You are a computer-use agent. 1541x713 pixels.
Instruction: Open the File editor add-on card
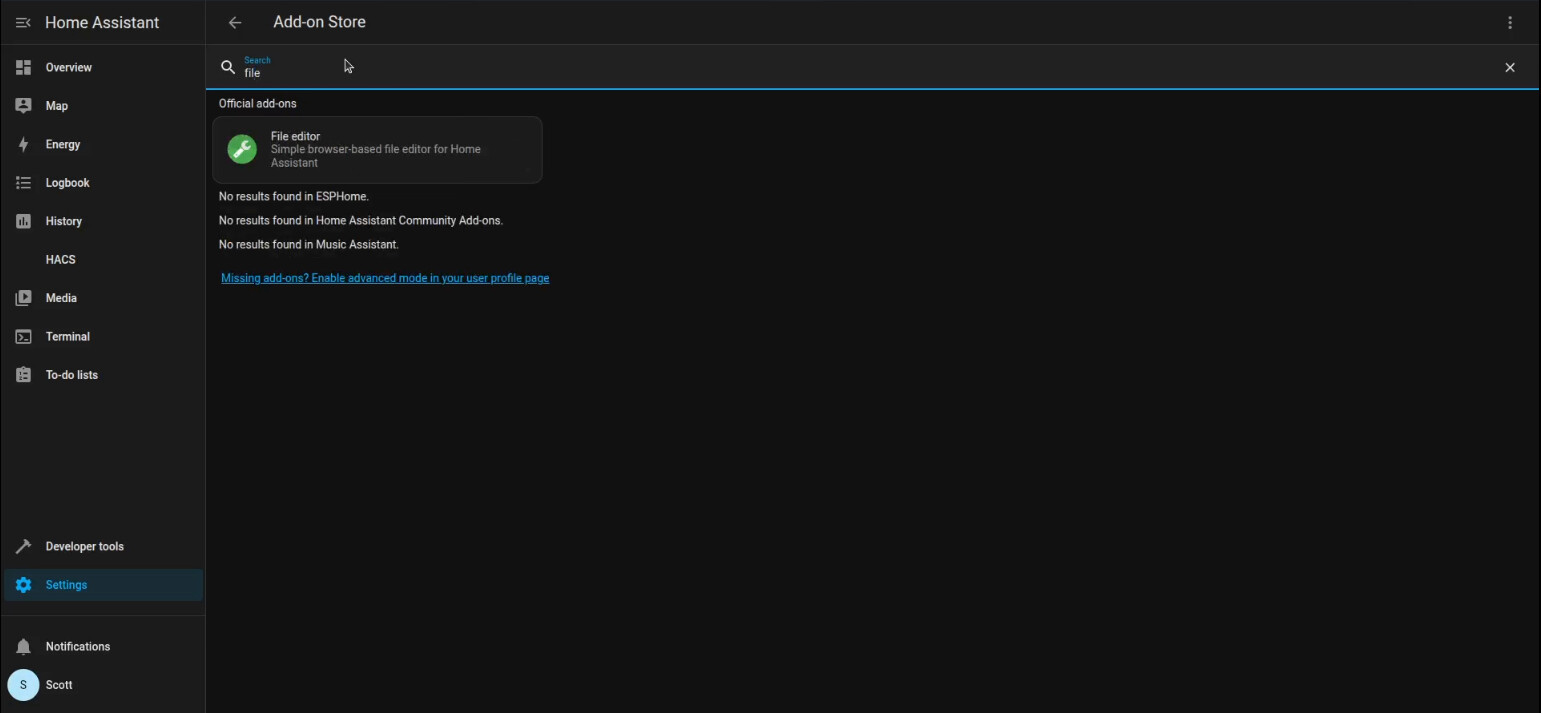click(x=377, y=149)
